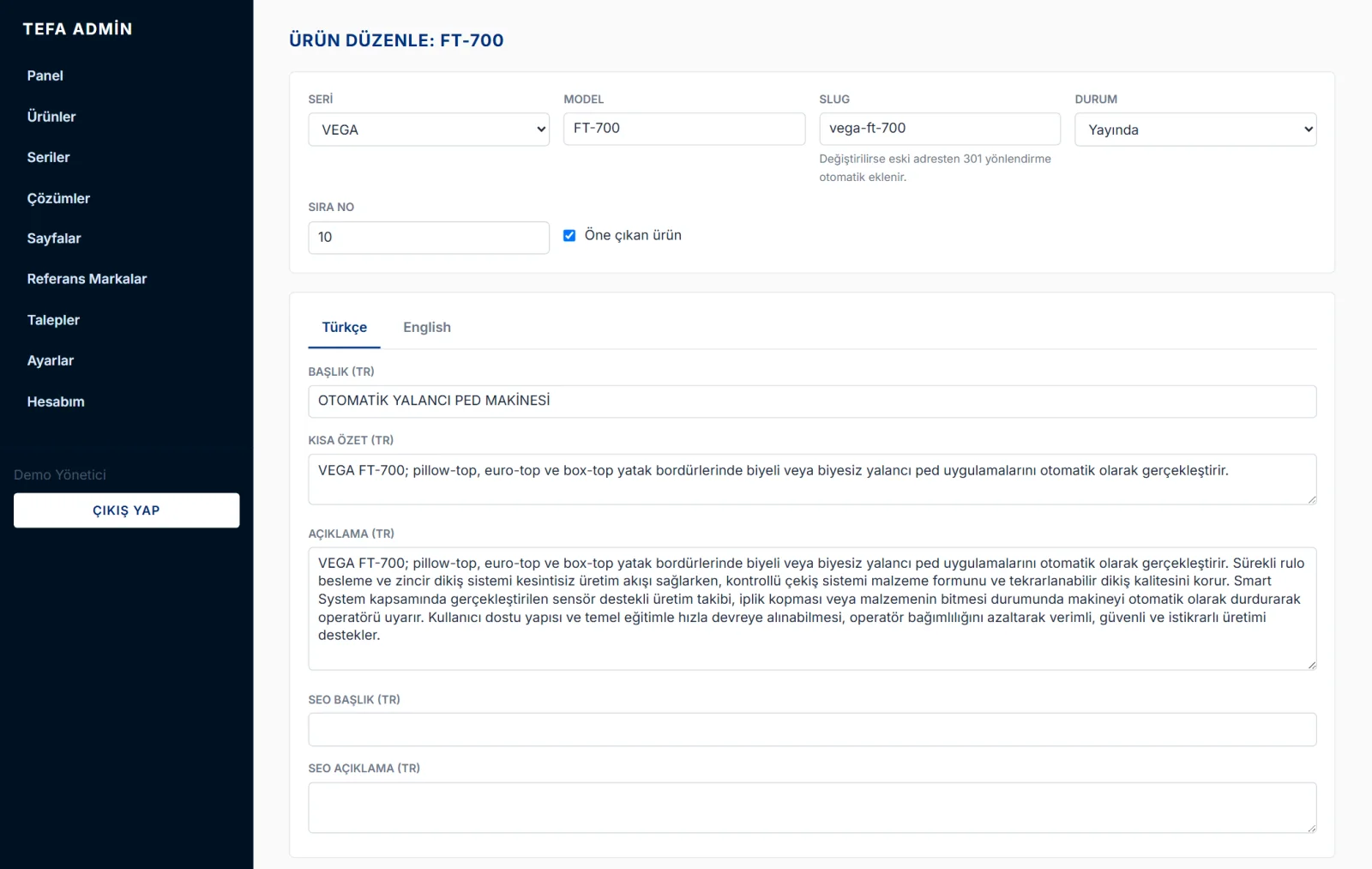
Task: Navigate to Çözümler section
Action: [x=58, y=198]
